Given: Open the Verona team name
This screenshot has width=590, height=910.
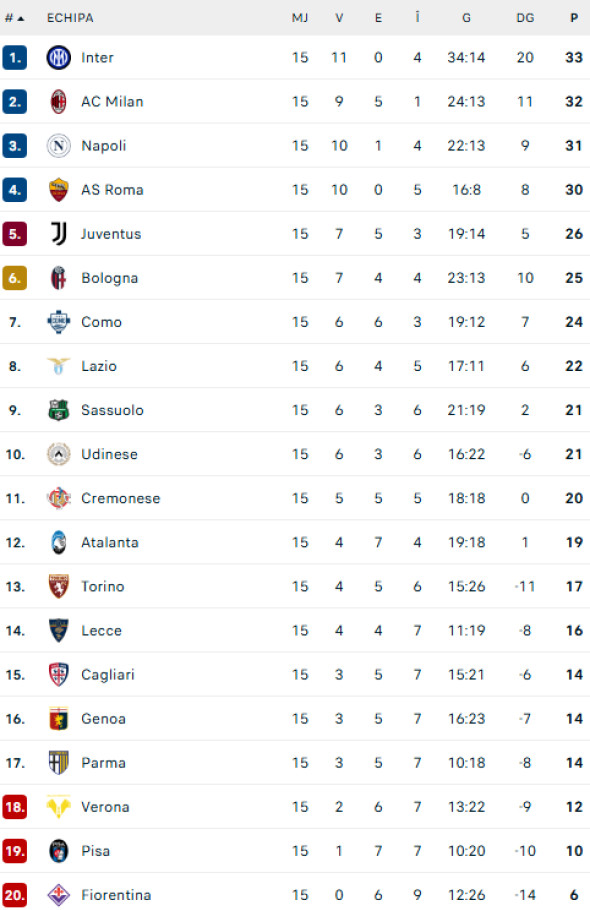Looking at the screenshot, I should click(x=105, y=806).
